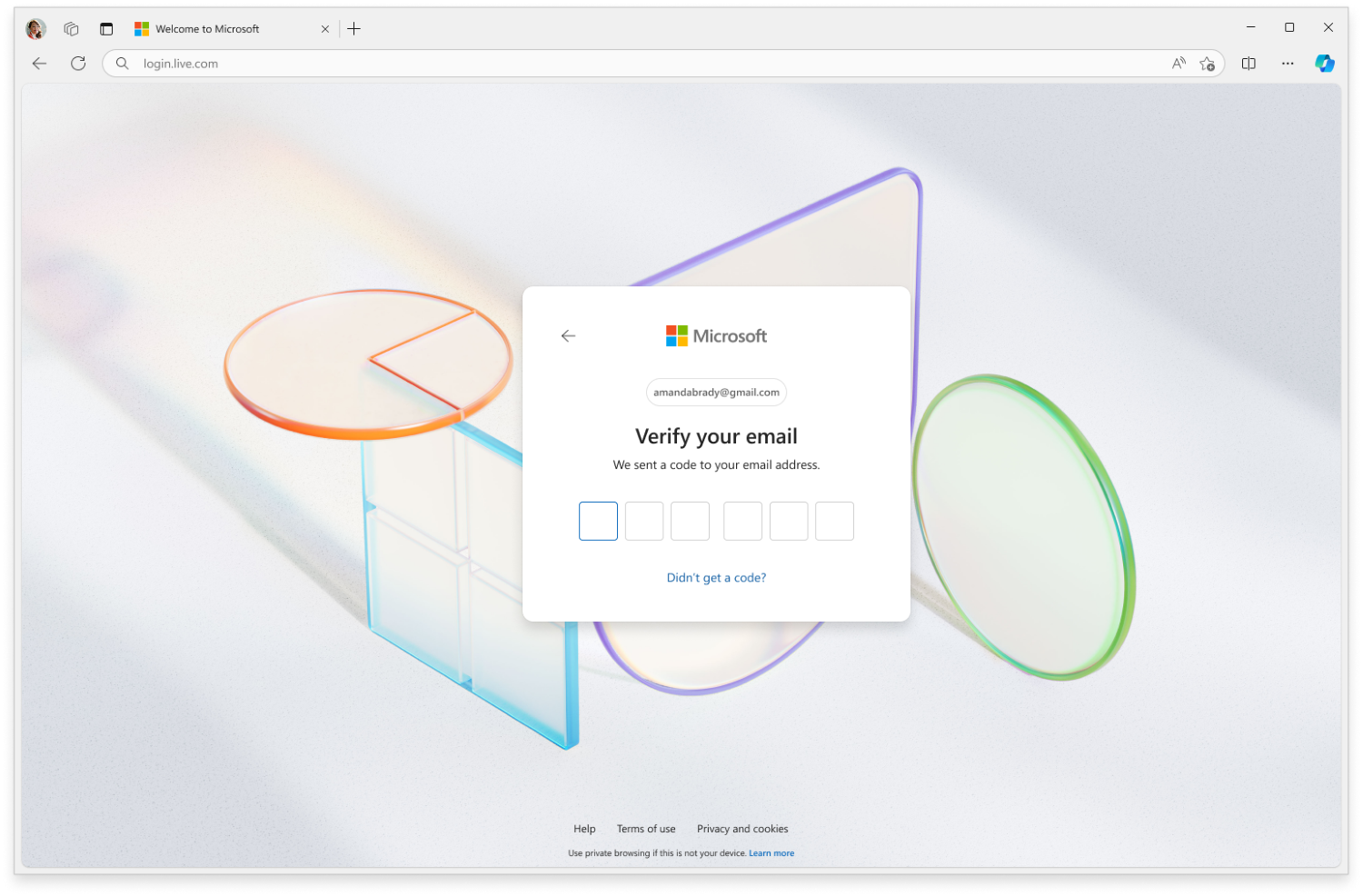Click the "Didn't get a code?" link
This screenshot has width=1363, height=896.
pyautogui.click(x=716, y=578)
